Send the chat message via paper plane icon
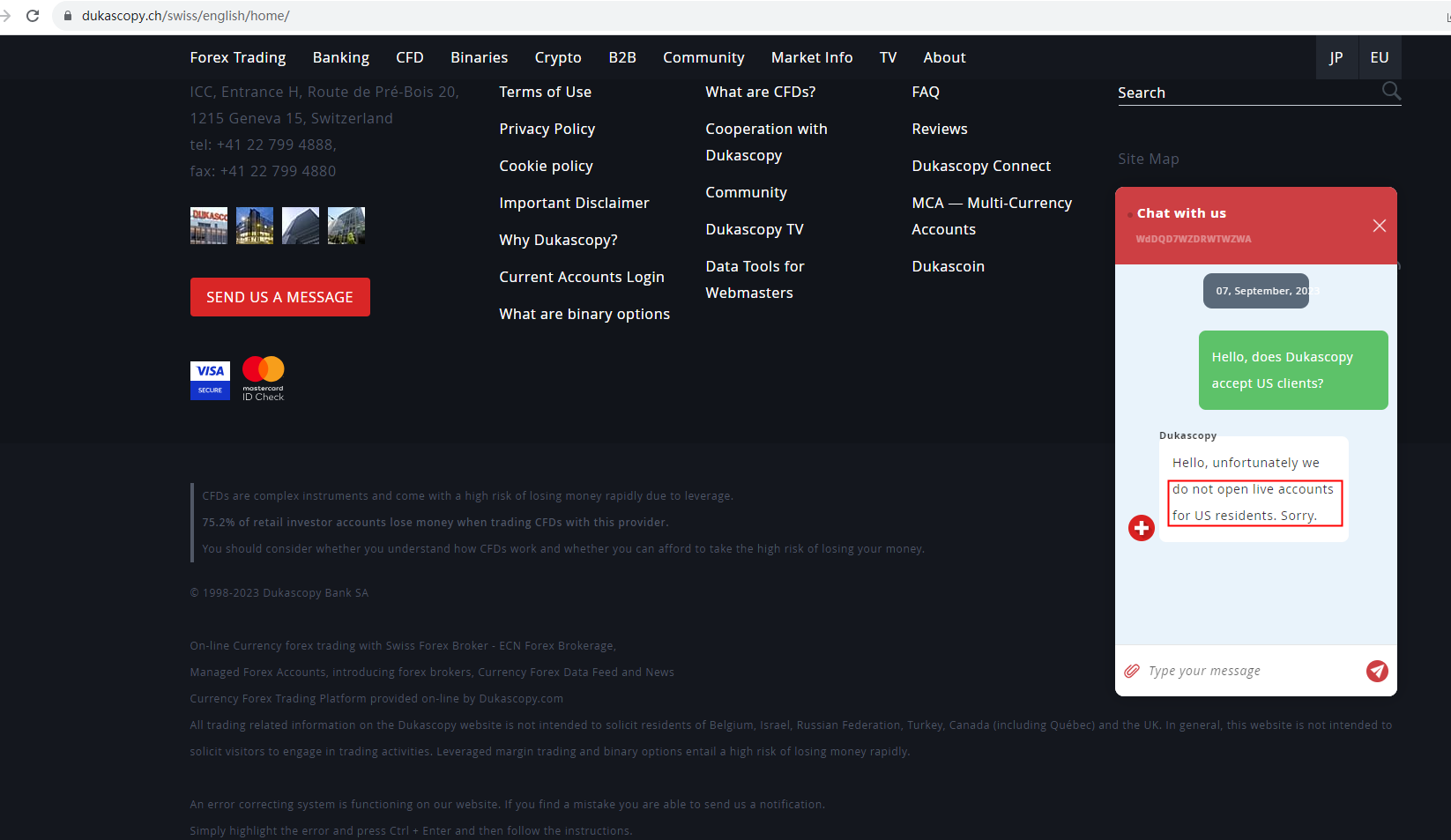 coord(1376,671)
